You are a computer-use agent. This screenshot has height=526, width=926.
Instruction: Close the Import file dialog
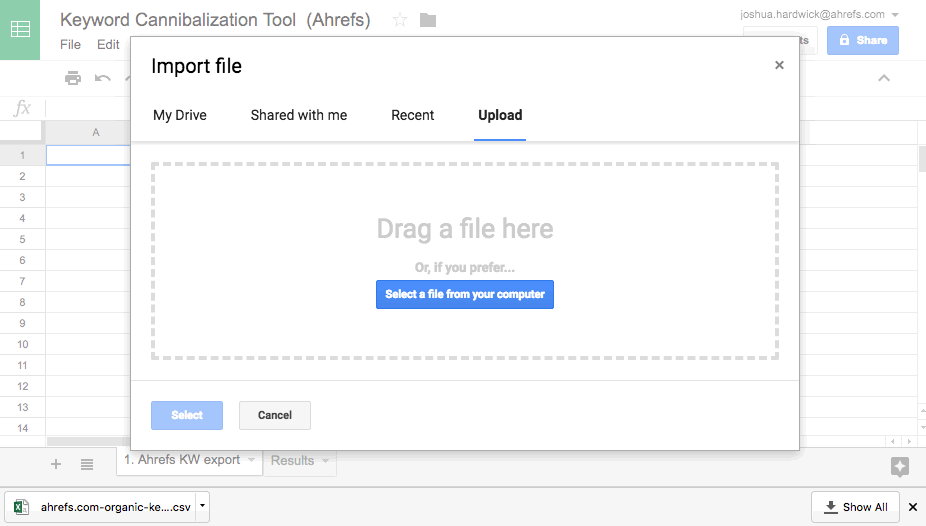click(779, 66)
